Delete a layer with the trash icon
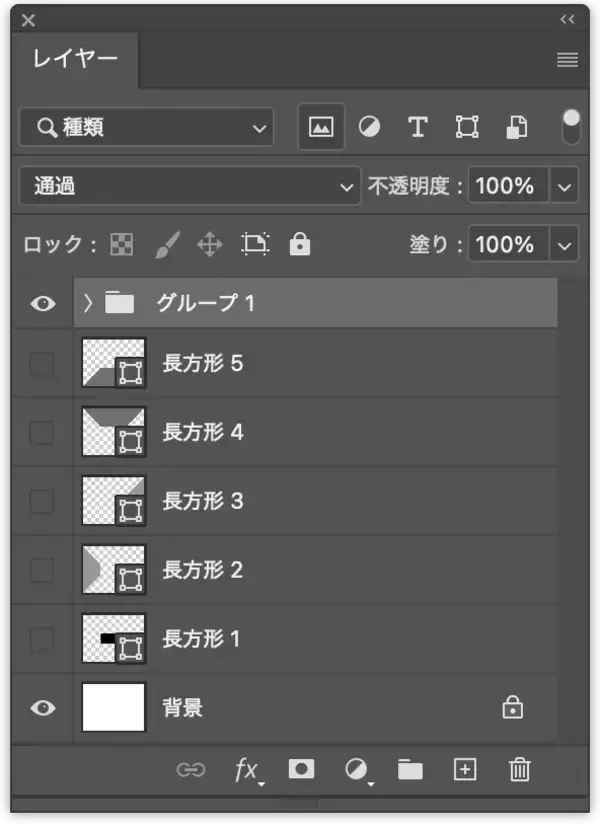600x827 pixels. (x=519, y=770)
